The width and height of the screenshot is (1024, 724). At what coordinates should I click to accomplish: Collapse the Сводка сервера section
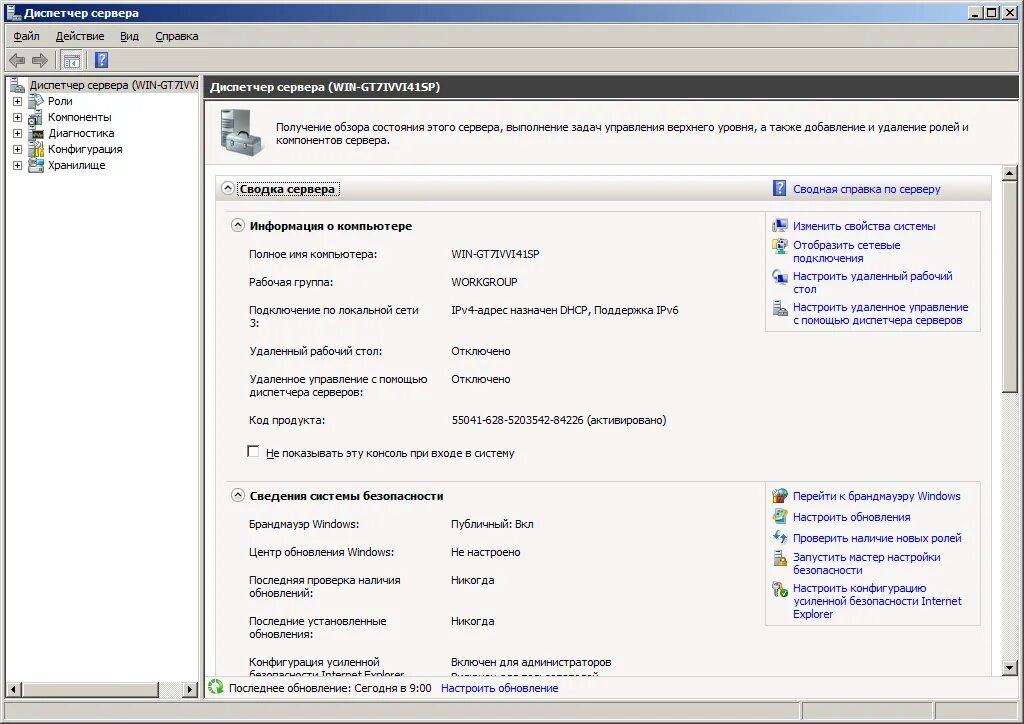point(227,188)
